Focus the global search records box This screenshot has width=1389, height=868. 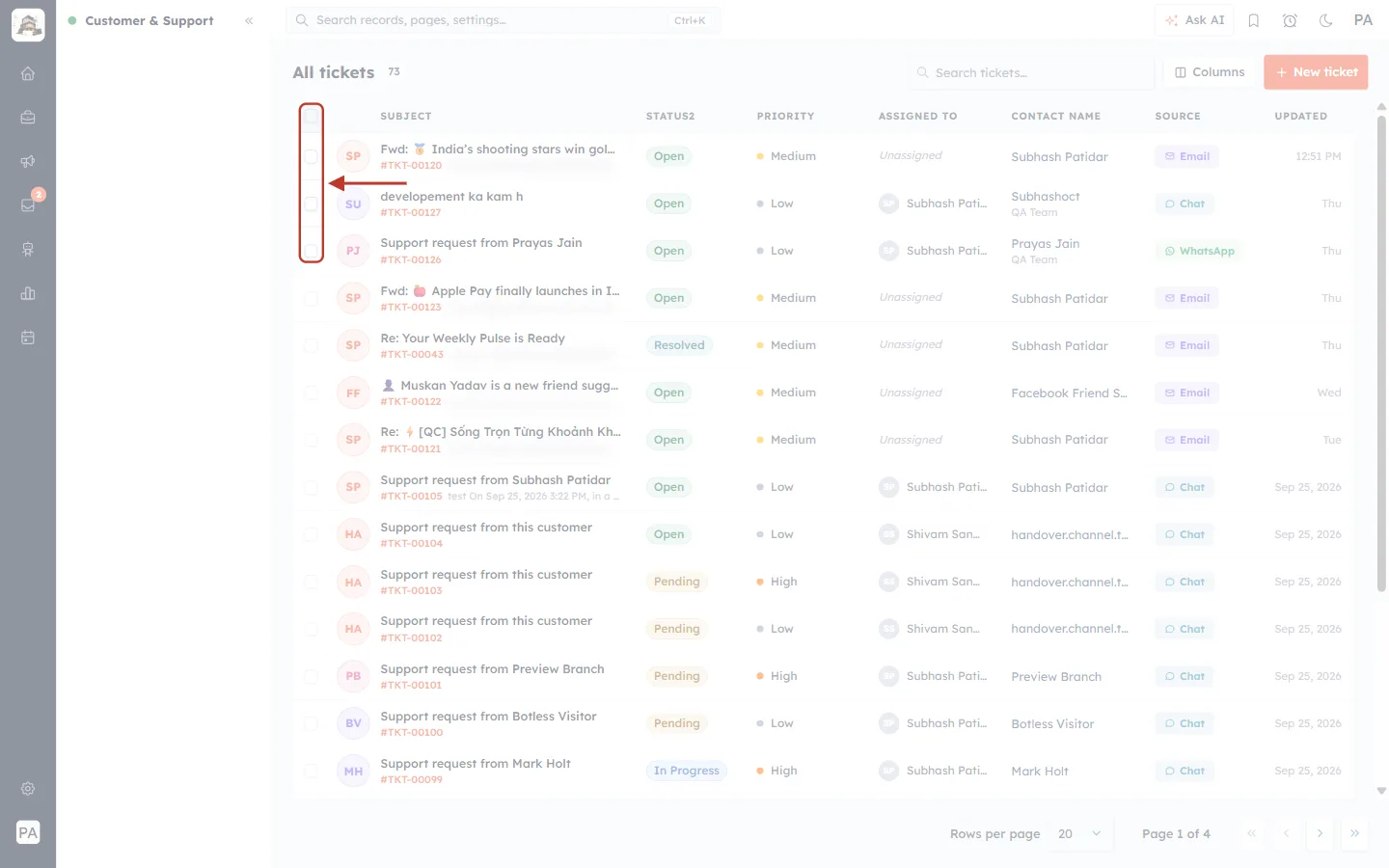(503, 20)
